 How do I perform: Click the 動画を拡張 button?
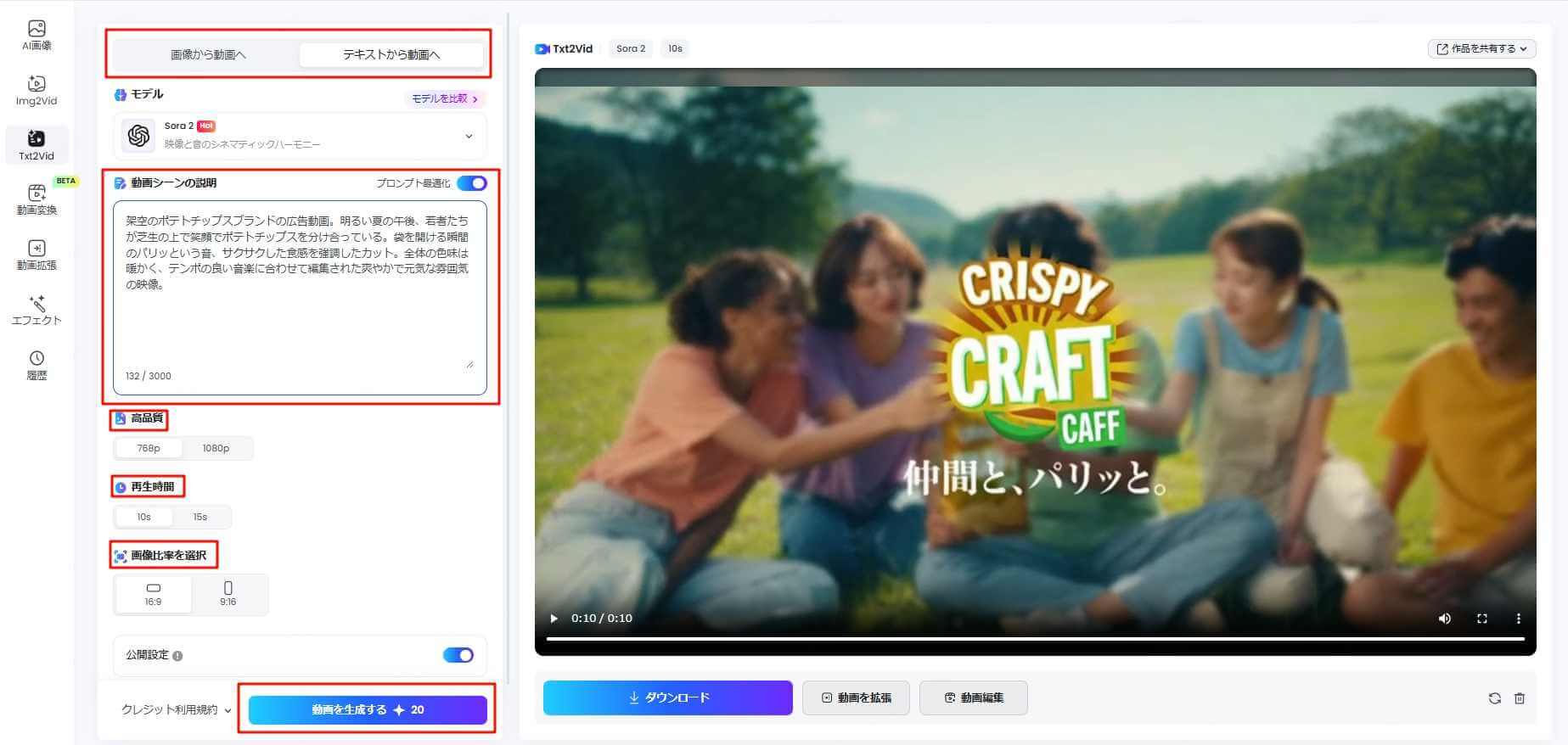coord(856,697)
